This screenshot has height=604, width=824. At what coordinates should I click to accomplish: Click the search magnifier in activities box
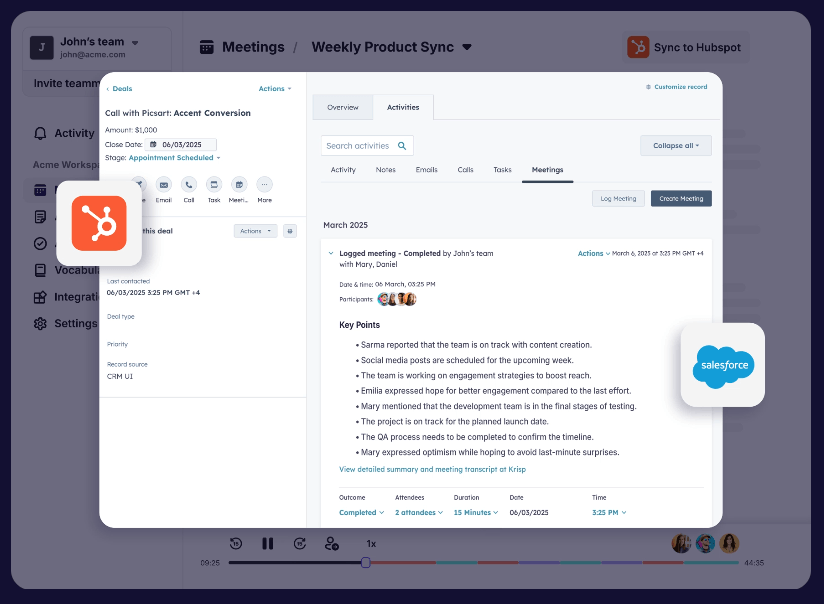pyautogui.click(x=402, y=146)
